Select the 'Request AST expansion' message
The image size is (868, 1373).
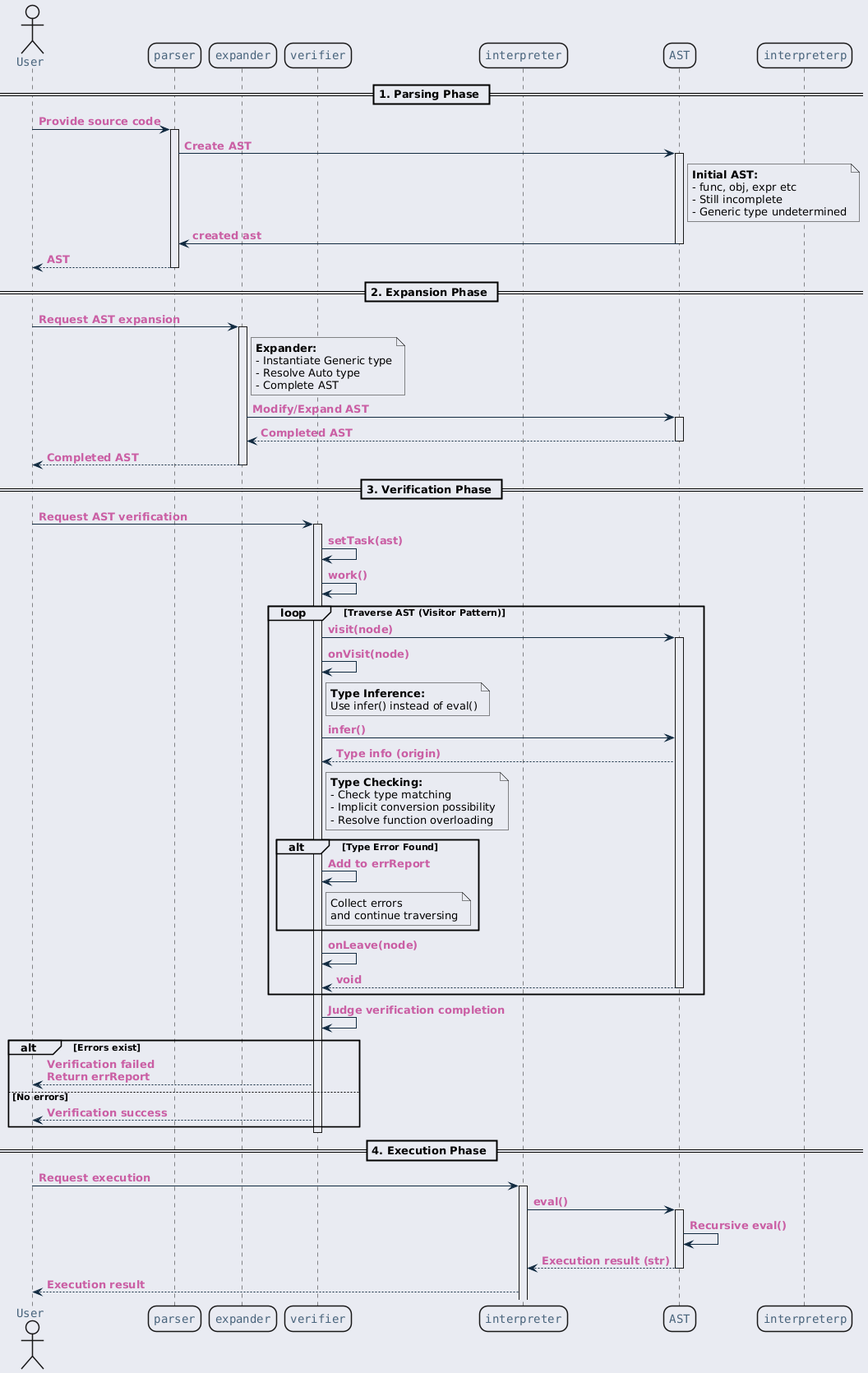(x=109, y=320)
